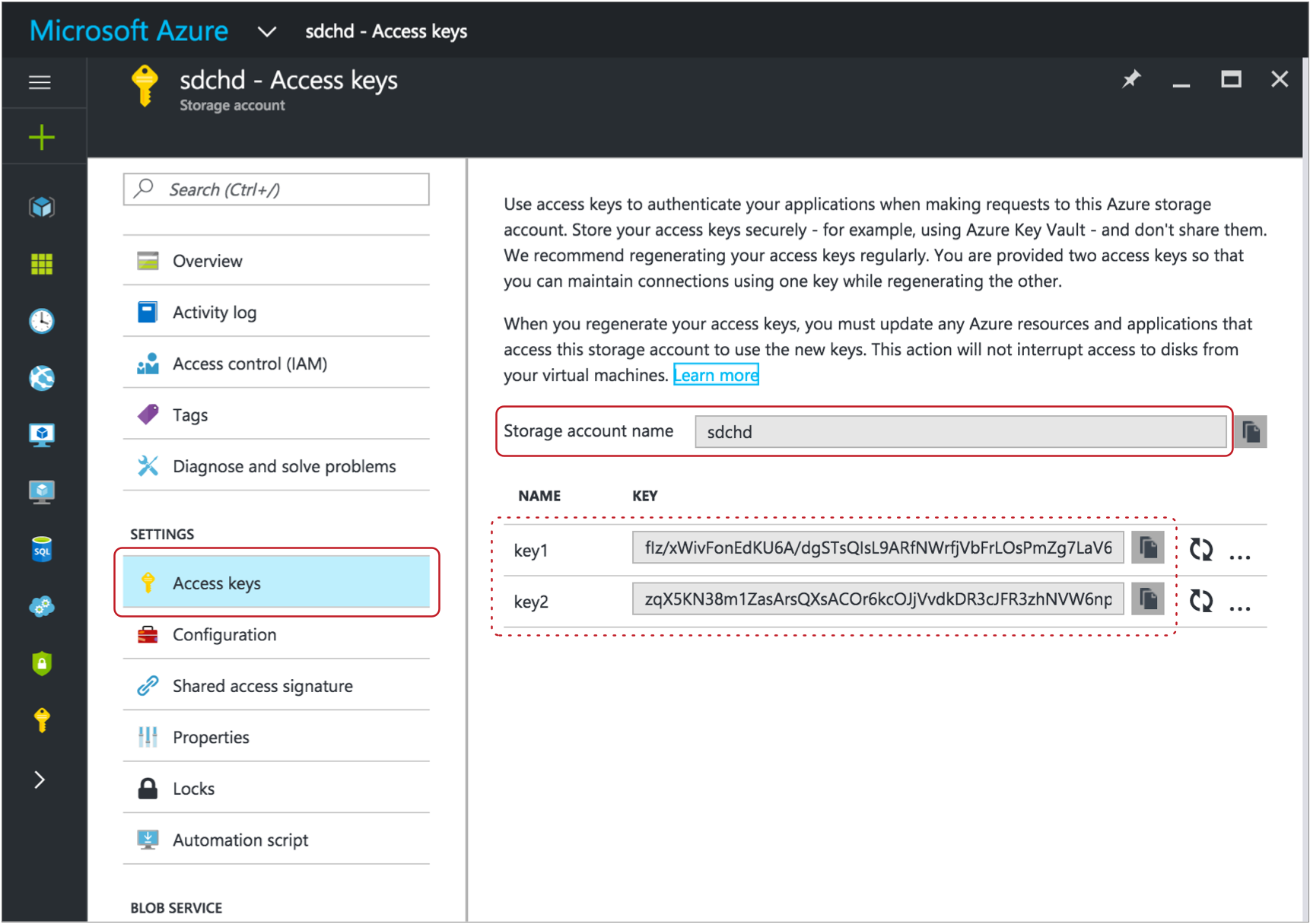
Task: Click the Storage account name text field
Action: click(959, 432)
